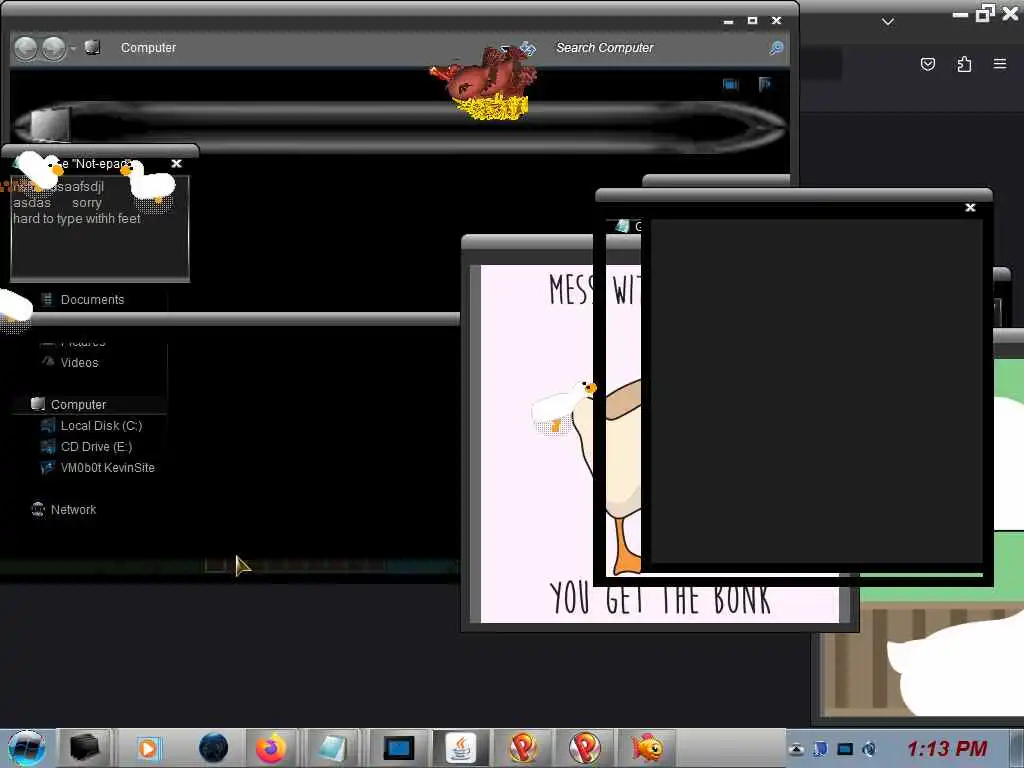Open the volume speaker tray icon
Image resolution: width=1024 pixels, height=768 pixels.
[x=869, y=749]
